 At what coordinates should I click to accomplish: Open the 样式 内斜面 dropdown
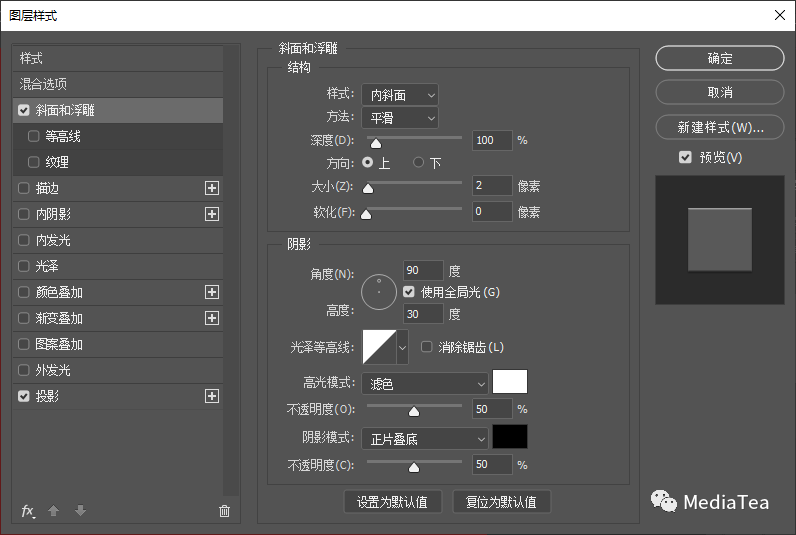400,95
